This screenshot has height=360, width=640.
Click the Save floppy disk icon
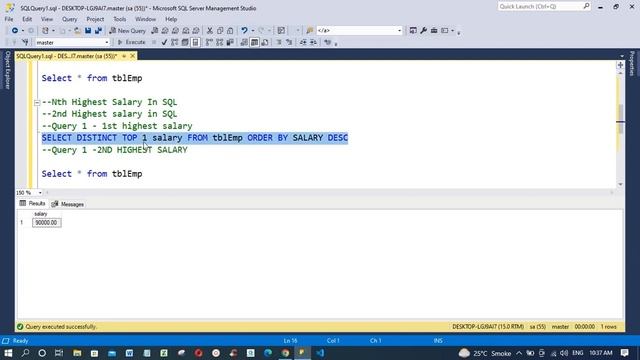[88, 31]
